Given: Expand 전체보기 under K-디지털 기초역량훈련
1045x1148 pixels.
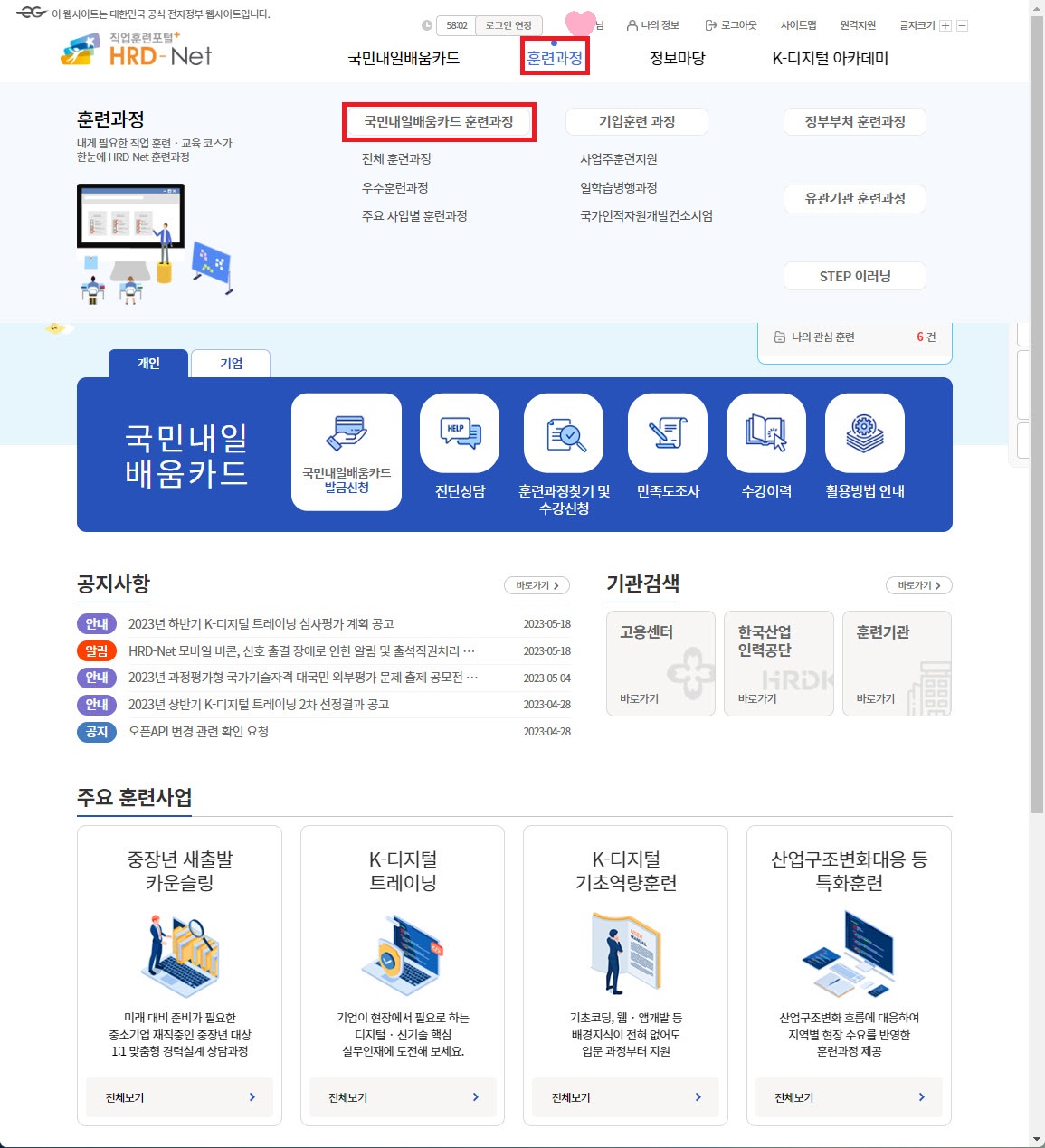Looking at the screenshot, I should click(x=625, y=1097).
